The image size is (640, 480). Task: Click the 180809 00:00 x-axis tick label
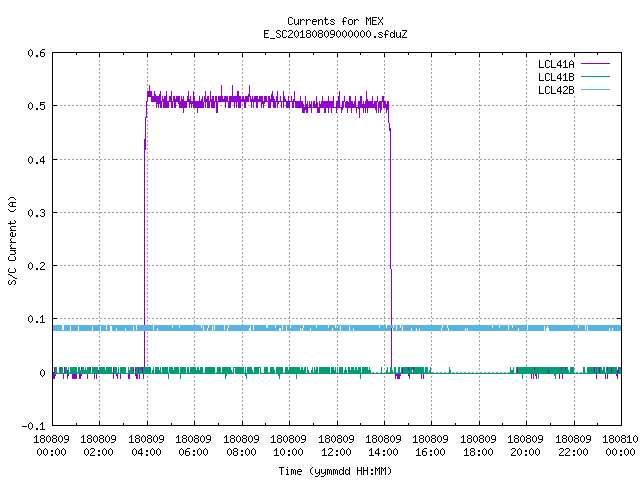coord(51,446)
